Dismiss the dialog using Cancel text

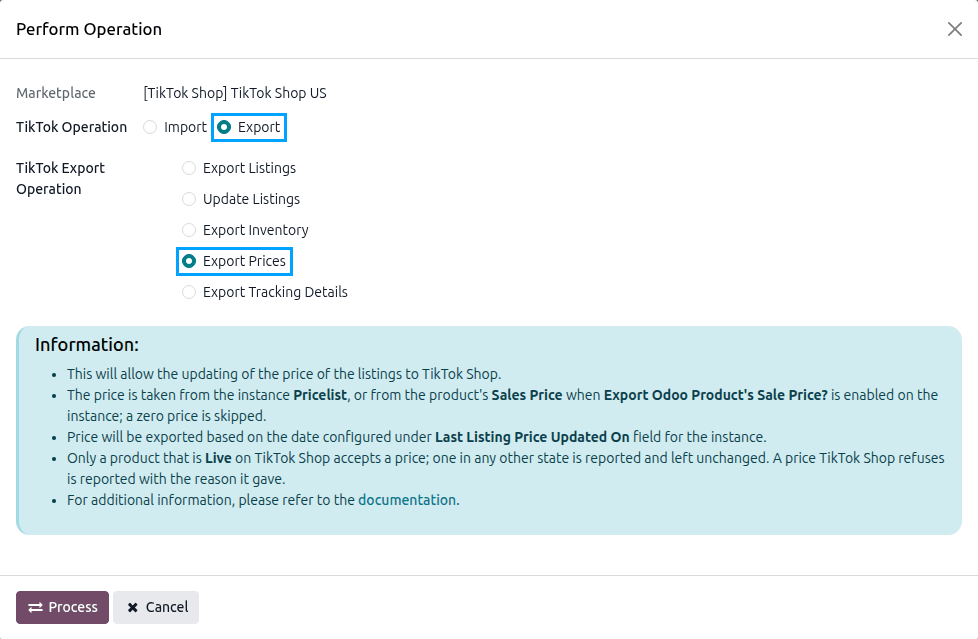pyautogui.click(x=167, y=607)
